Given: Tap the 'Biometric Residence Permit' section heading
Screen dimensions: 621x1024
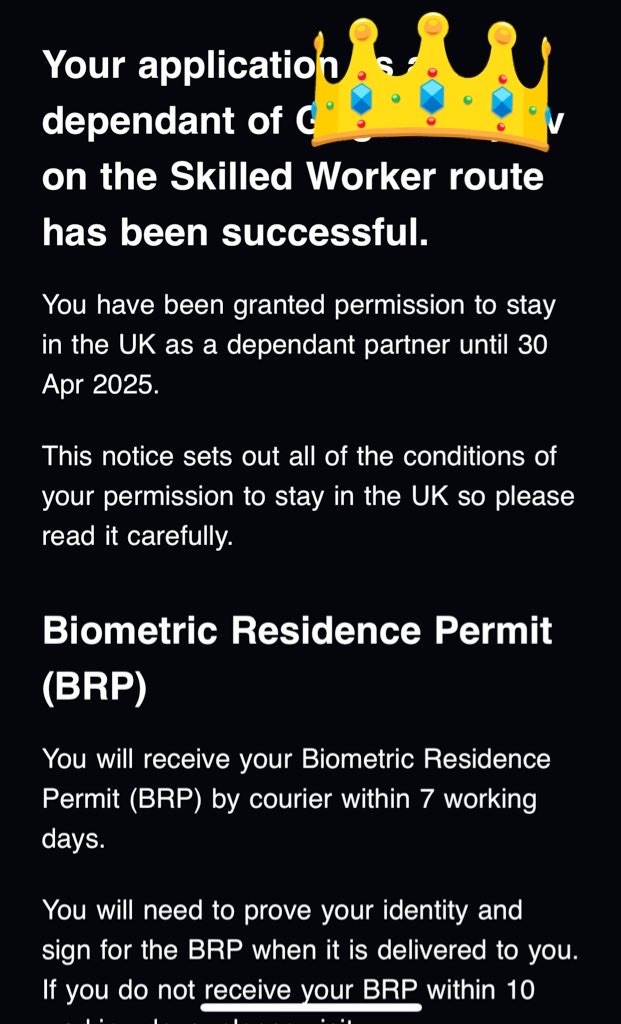Looking at the screenshot, I should point(297,631).
